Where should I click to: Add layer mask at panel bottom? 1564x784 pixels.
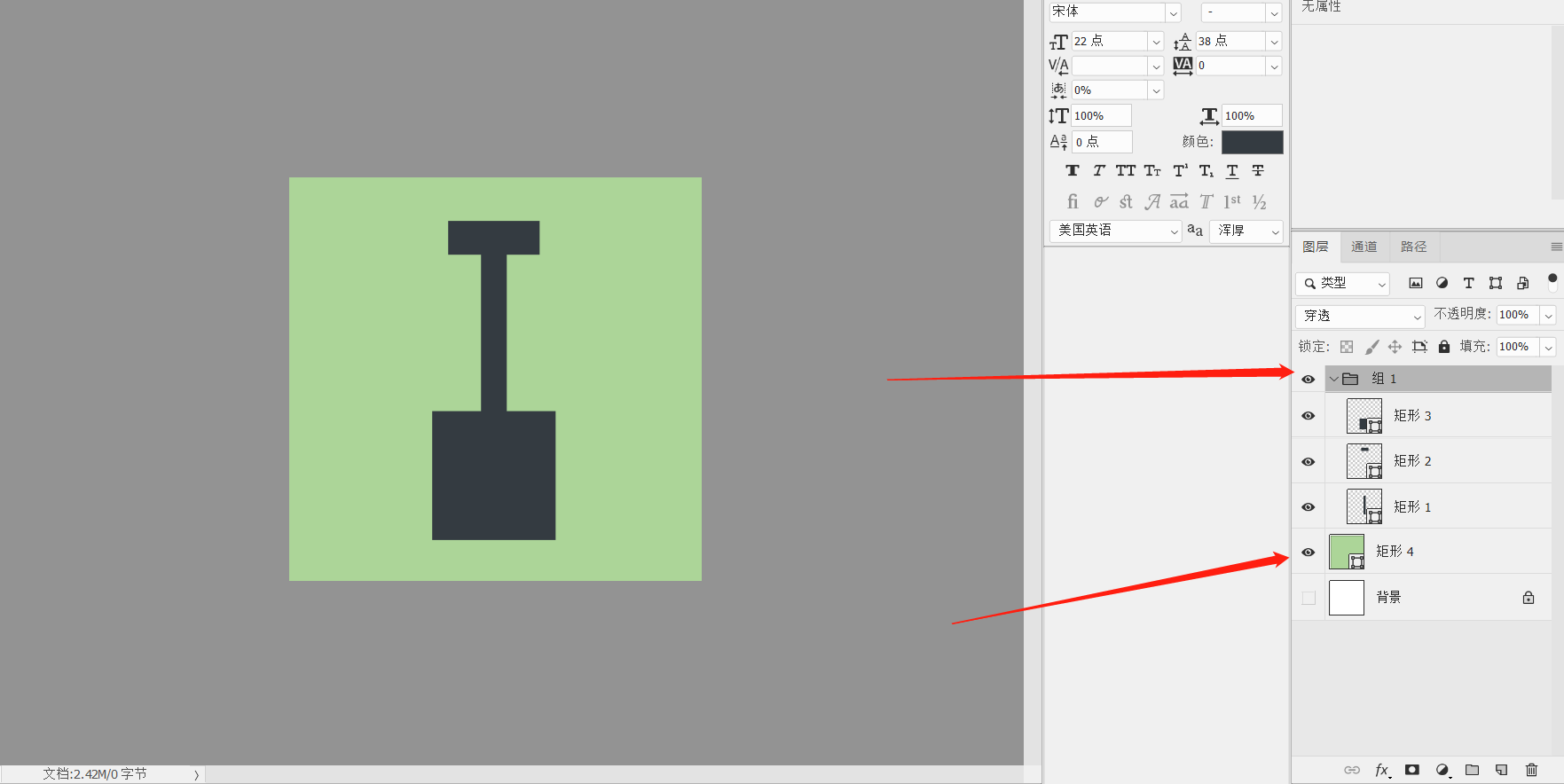click(1412, 770)
